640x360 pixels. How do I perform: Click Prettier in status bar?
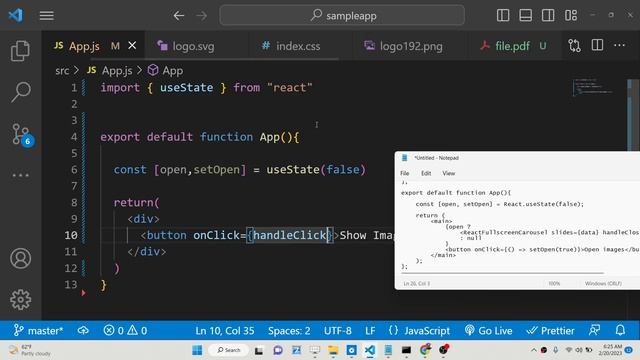point(550,330)
